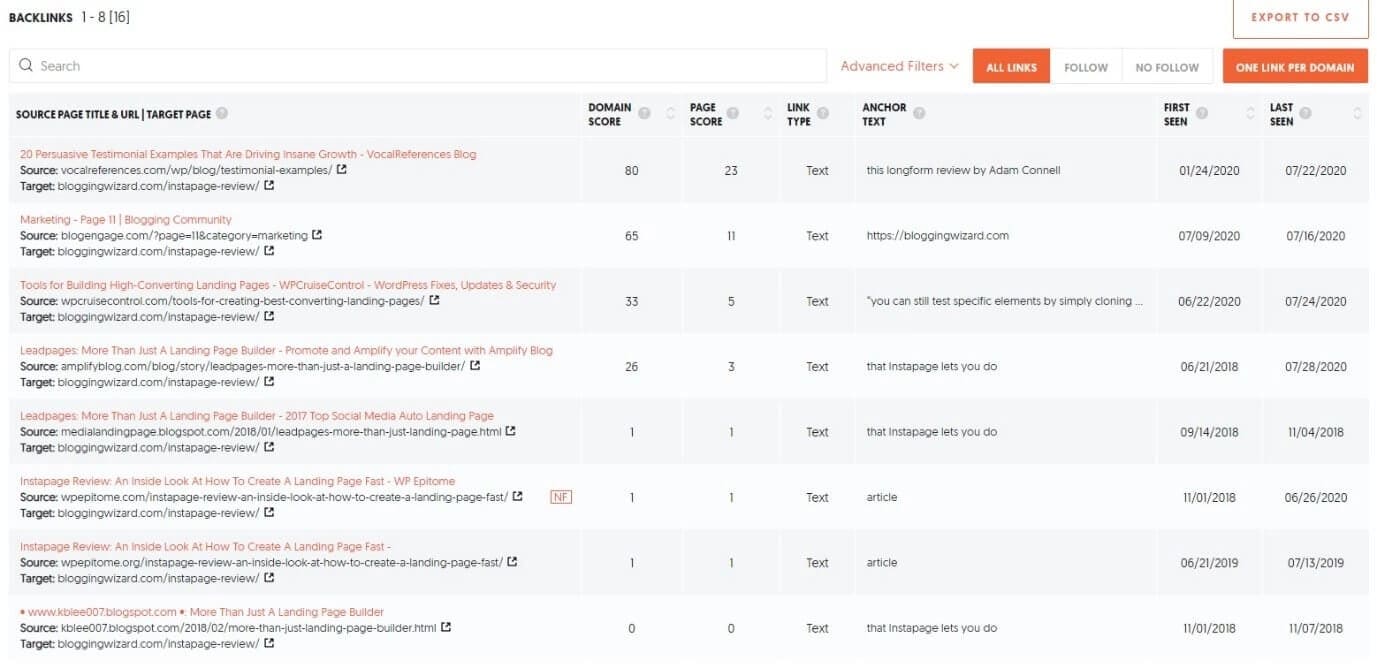Click domain score value 65
Image resolution: width=1377 pixels, height=668 pixels.
pyautogui.click(x=631, y=236)
